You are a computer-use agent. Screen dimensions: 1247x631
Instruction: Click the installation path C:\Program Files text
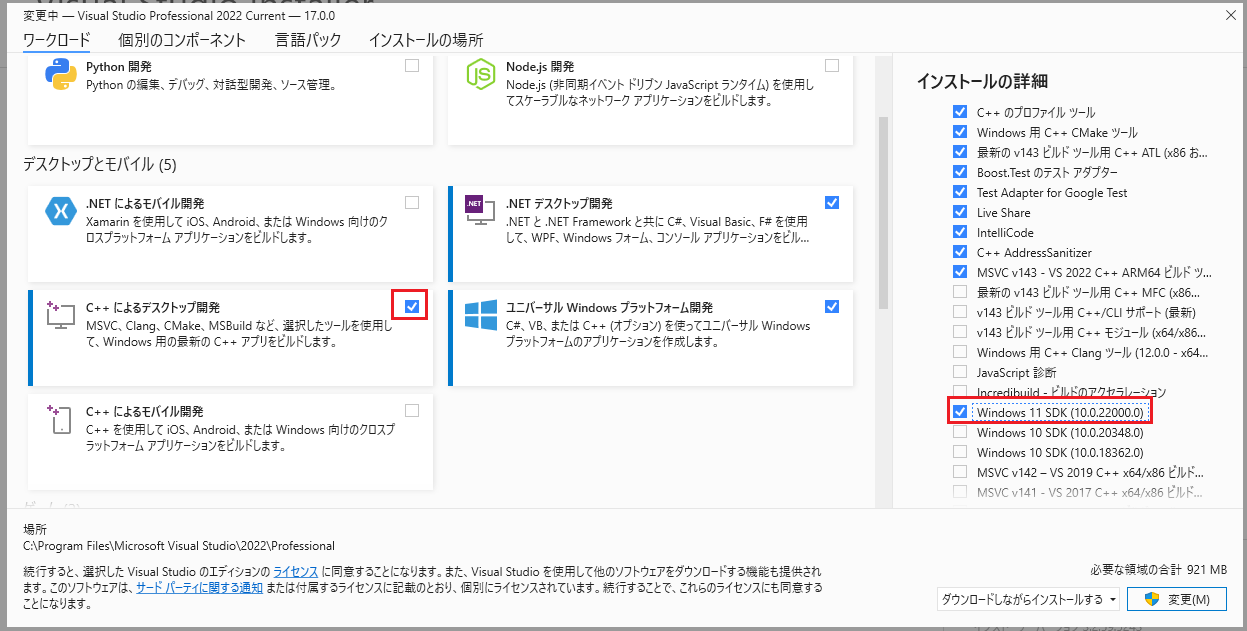pos(179,546)
